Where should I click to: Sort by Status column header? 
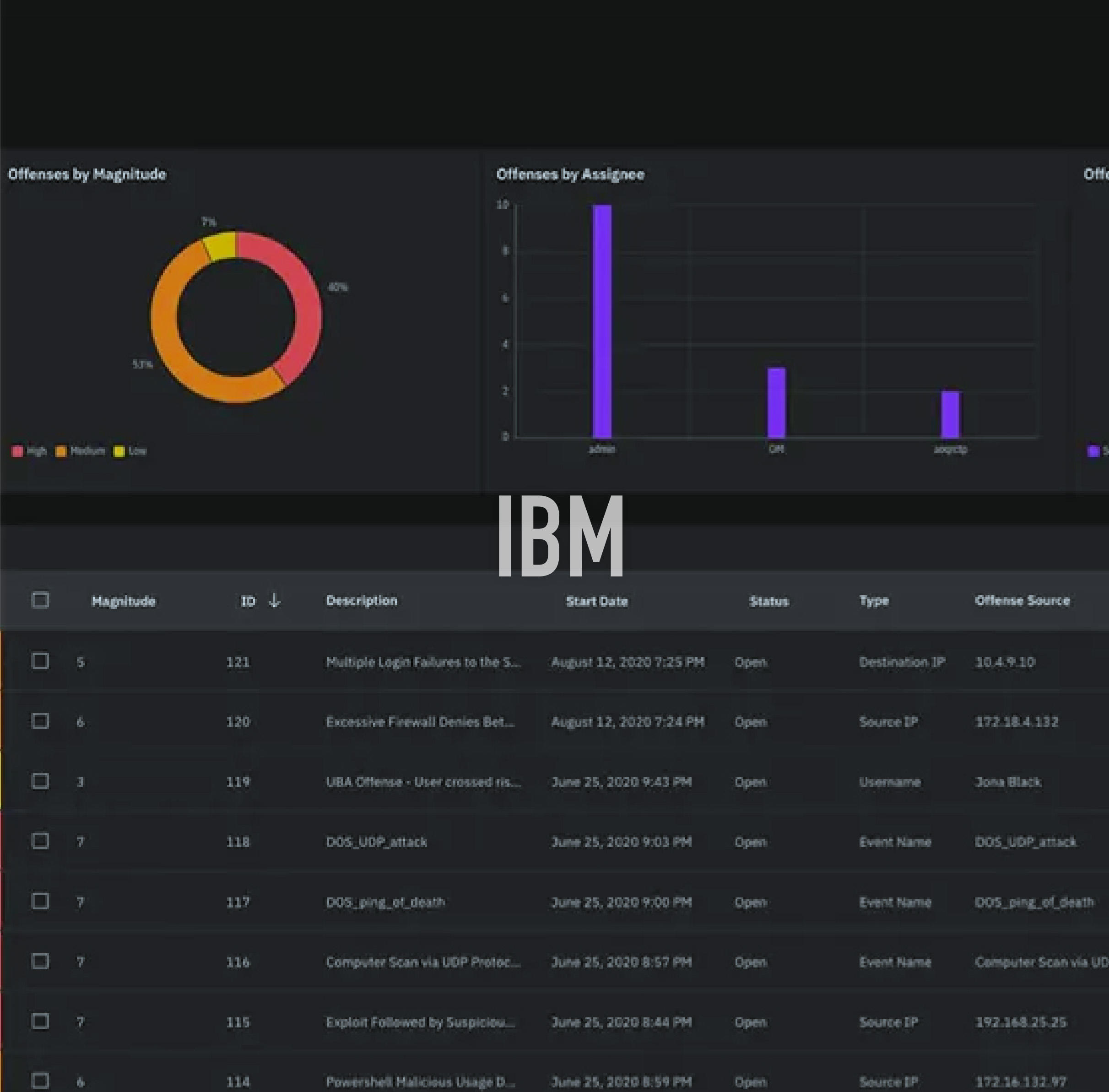click(x=769, y=601)
